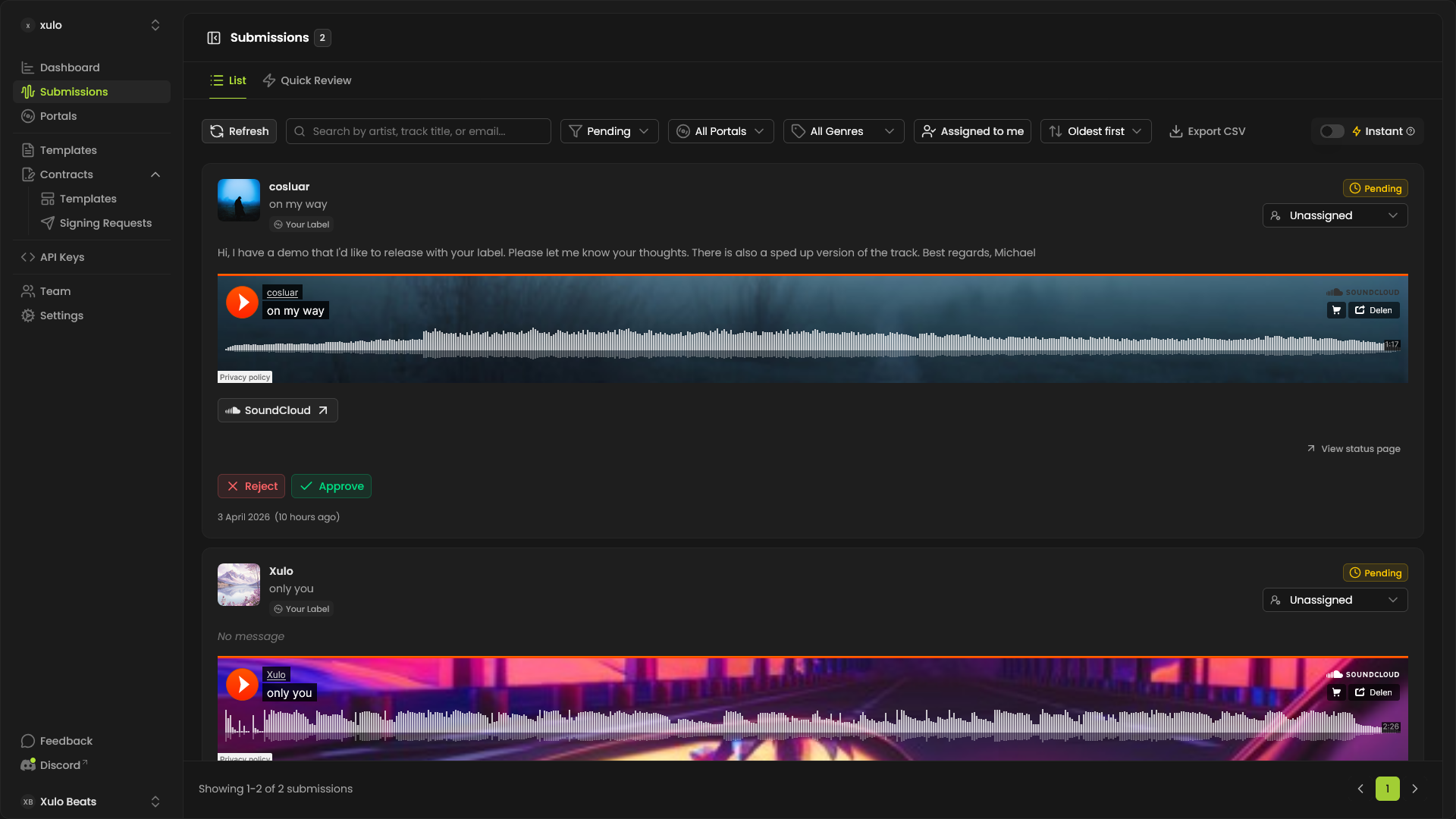Collapse the Contracts section in the sidebar

(x=155, y=174)
